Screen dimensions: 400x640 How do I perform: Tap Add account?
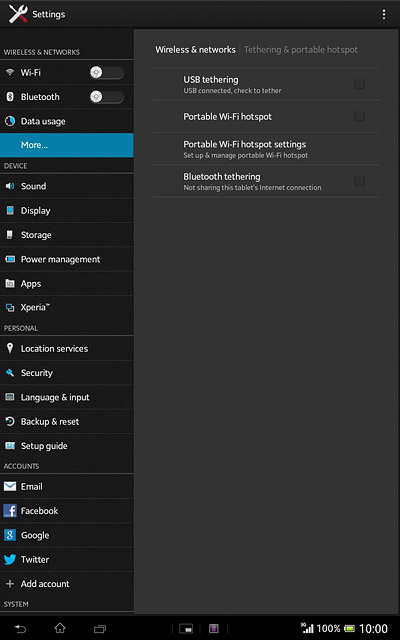pos(67,584)
